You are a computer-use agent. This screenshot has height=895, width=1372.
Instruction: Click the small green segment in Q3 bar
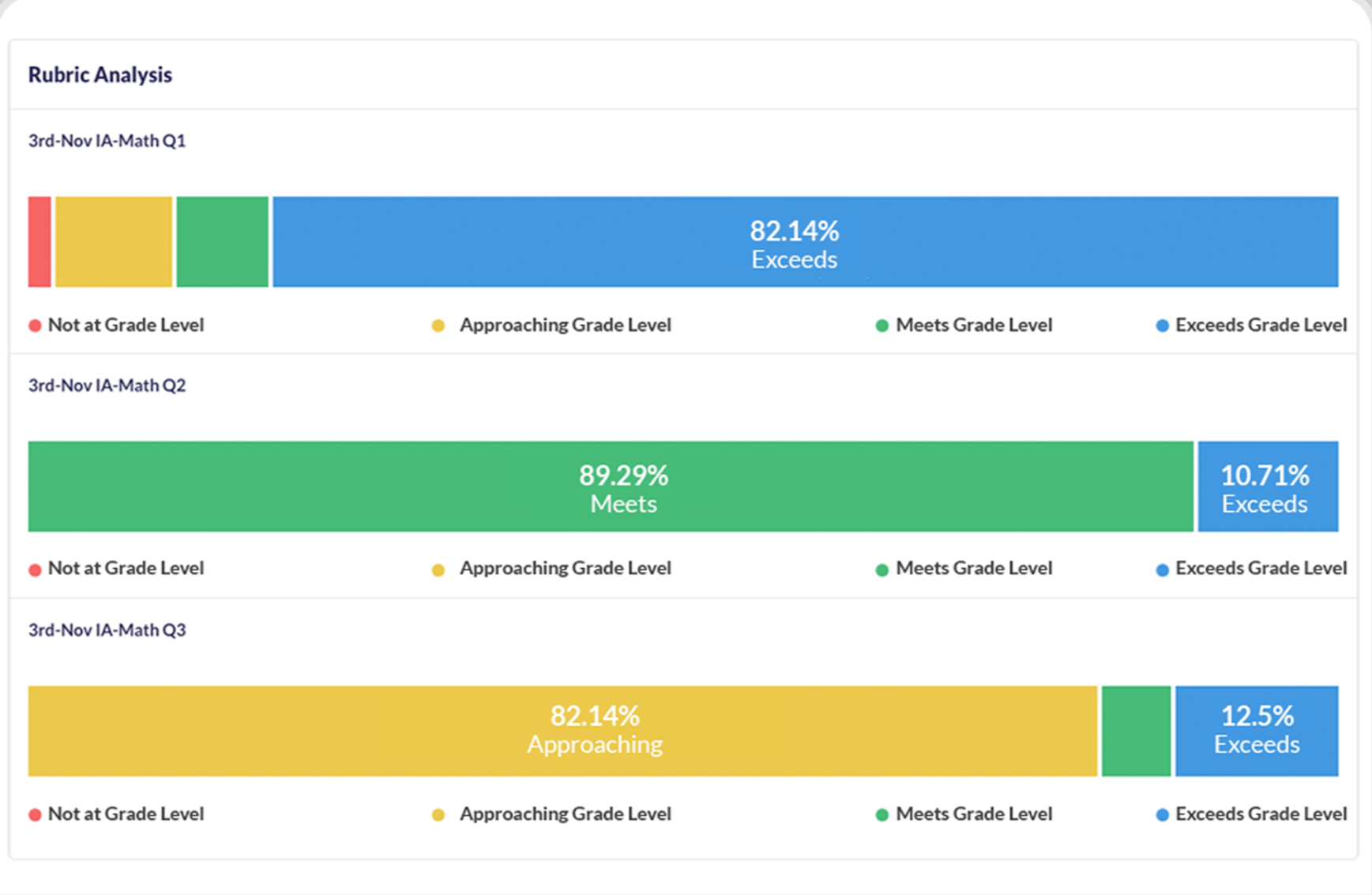(x=1136, y=731)
